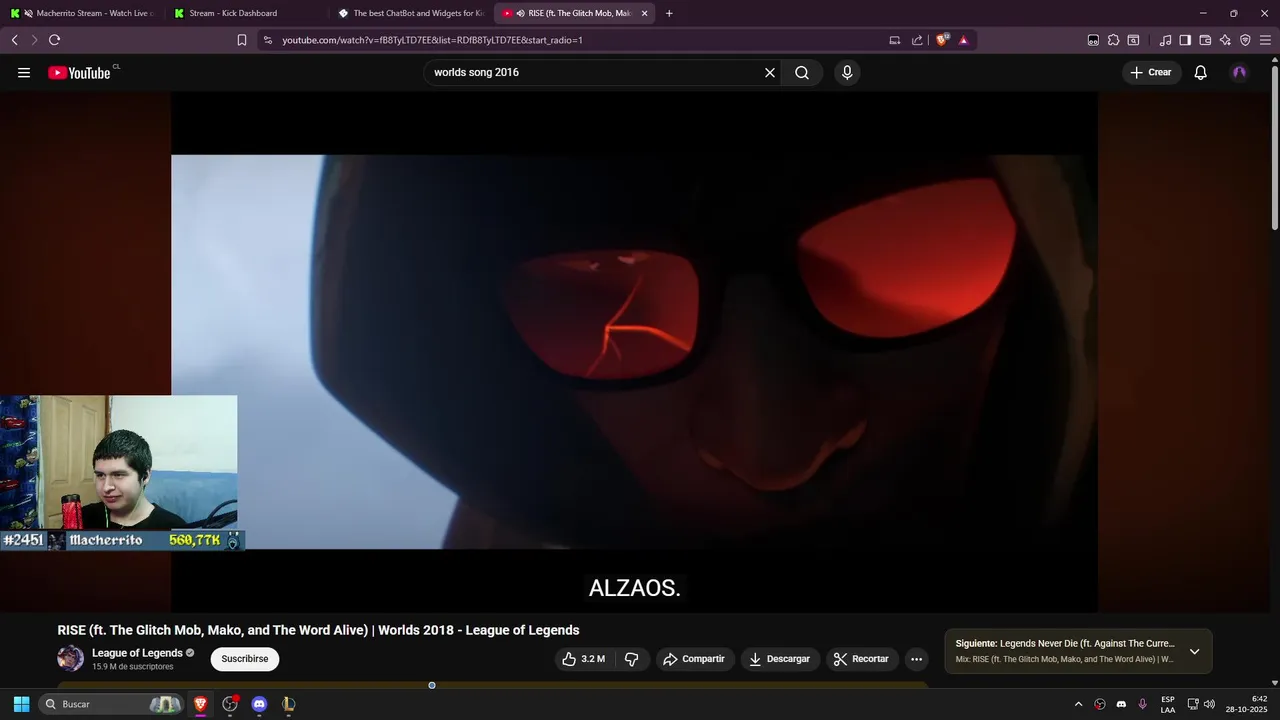
Task: Open Brave from the taskbar
Action: click(x=200, y=704)
